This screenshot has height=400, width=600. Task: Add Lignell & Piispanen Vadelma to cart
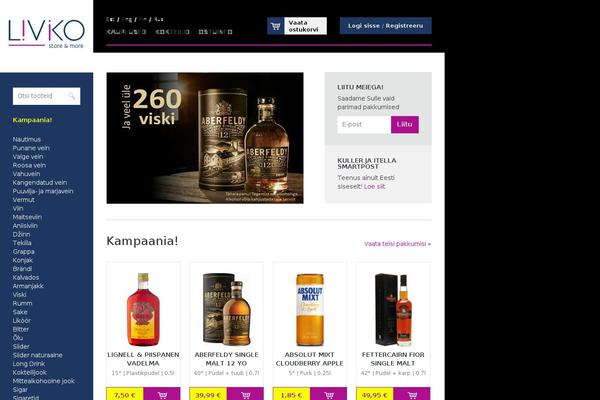162,395
